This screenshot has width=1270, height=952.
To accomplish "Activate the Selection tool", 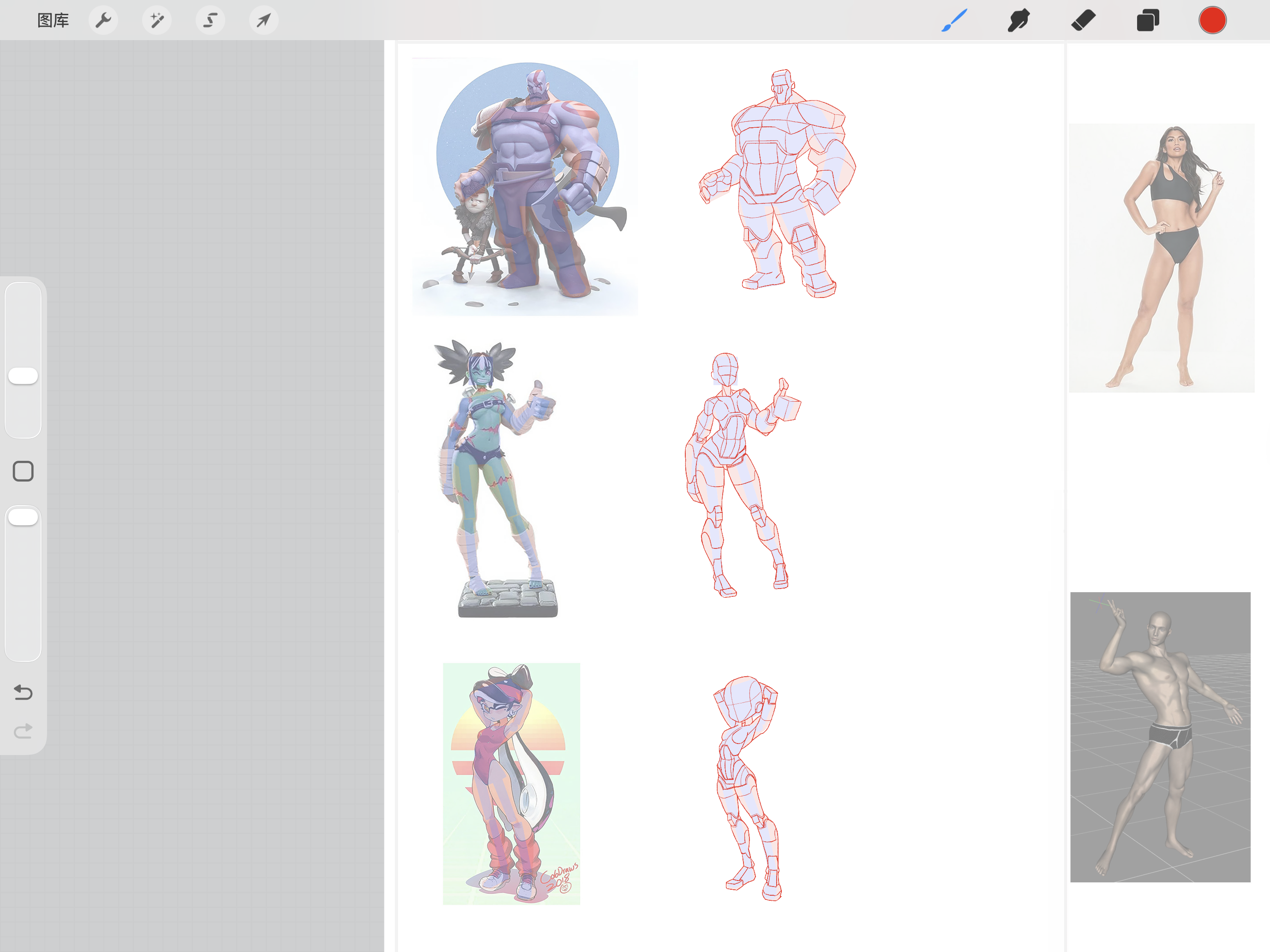I will pyautogui.click(x=210, y=21).
